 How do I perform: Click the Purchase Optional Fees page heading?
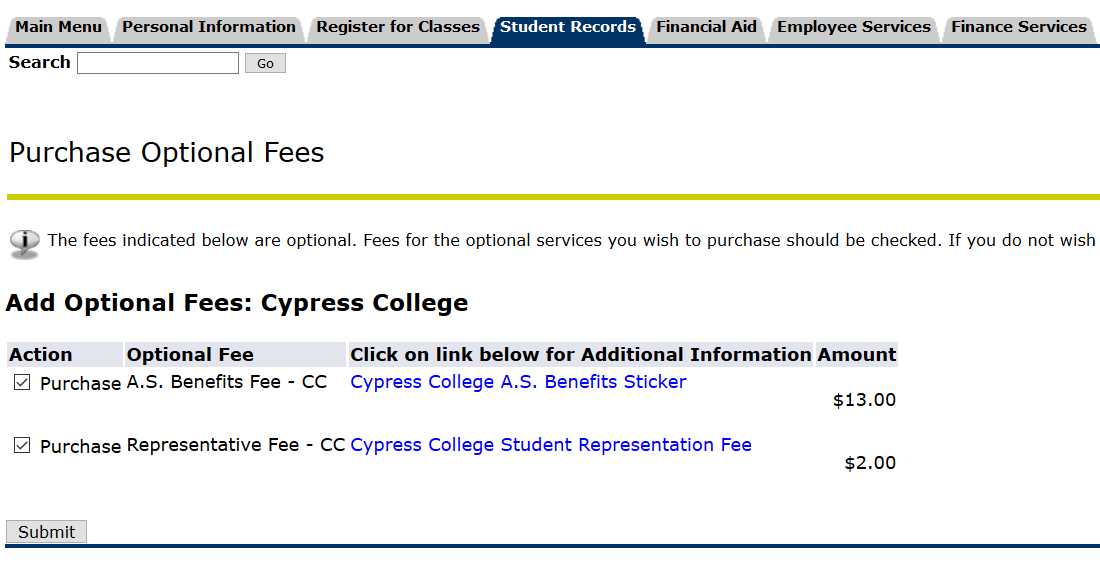point(167,153)
